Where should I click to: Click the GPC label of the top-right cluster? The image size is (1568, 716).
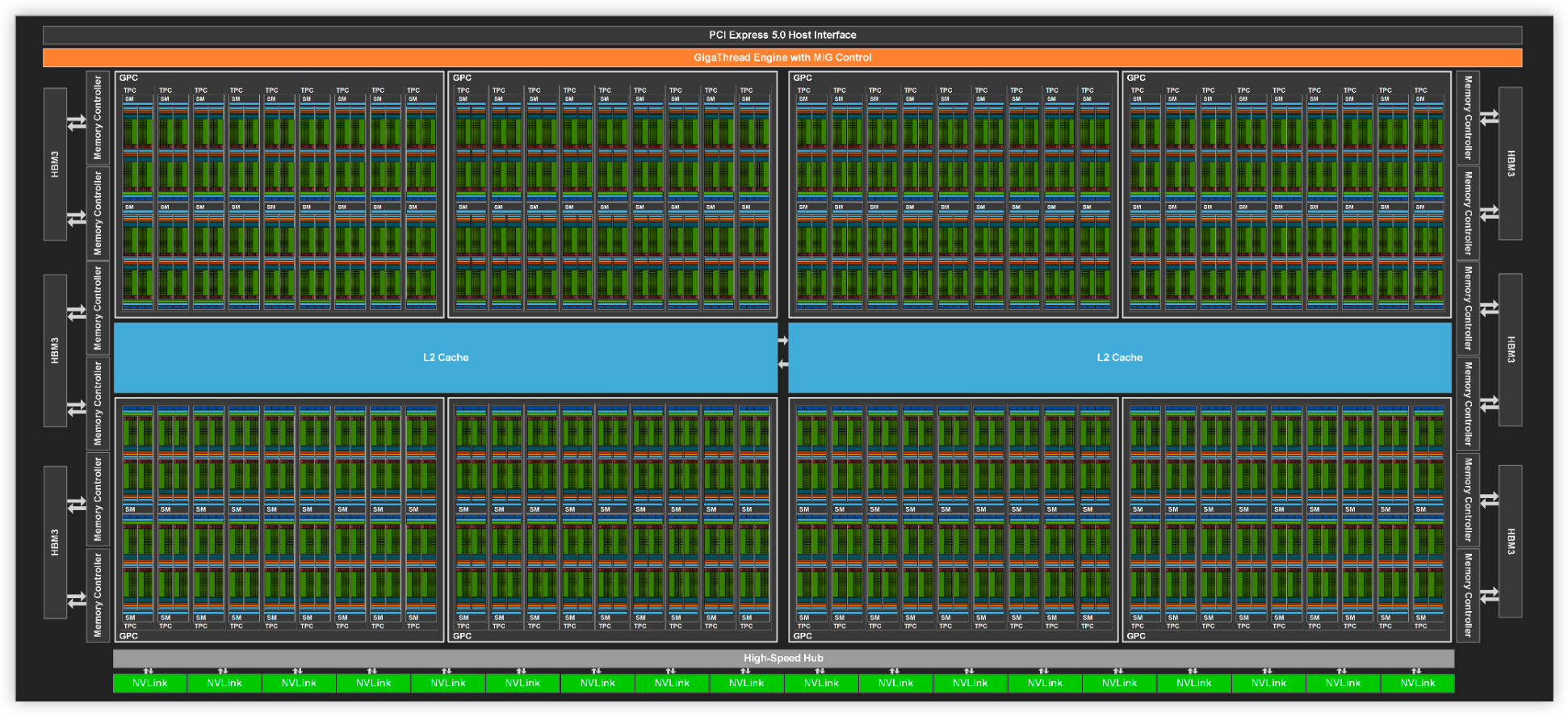tap(1136, 78)
